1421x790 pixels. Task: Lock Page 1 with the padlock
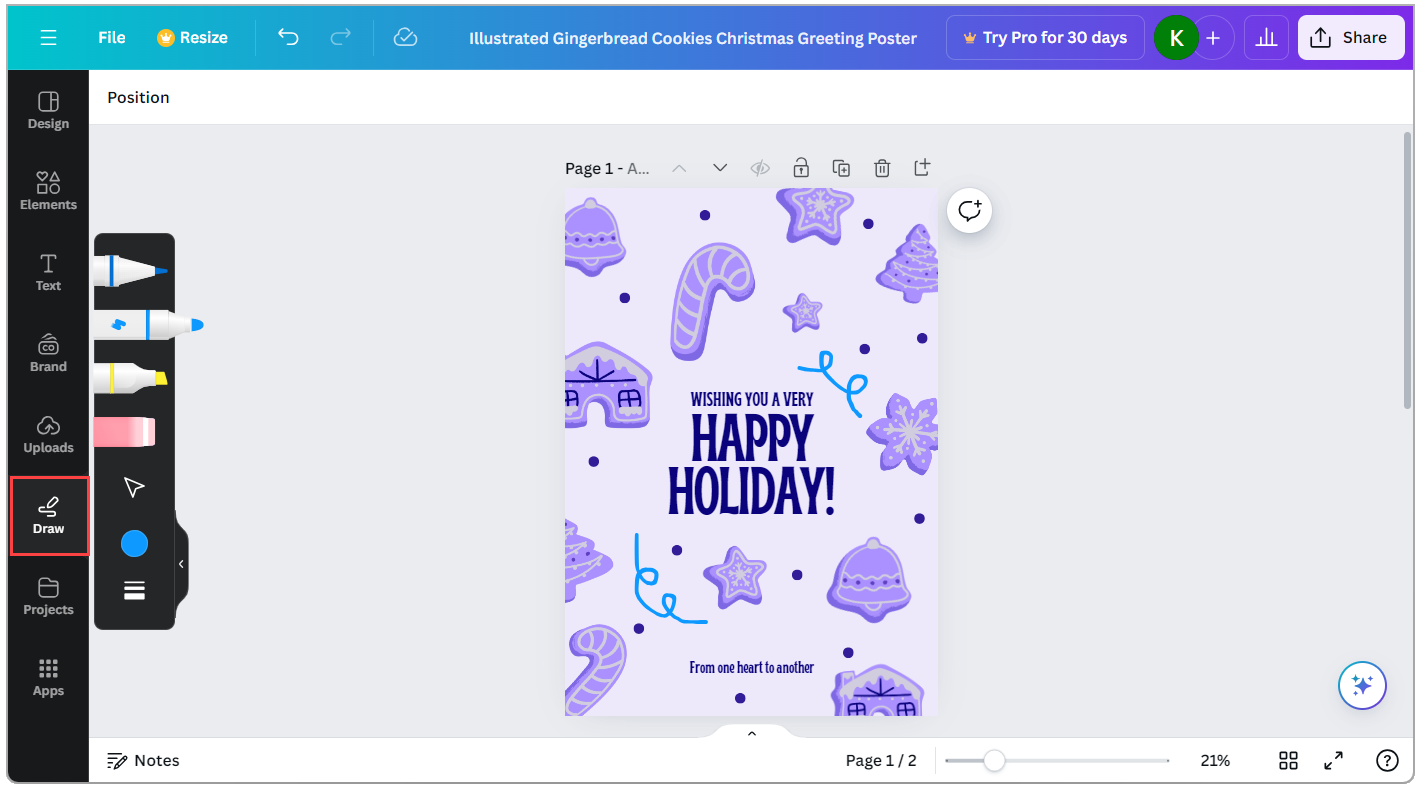click(x=800, y=168)
